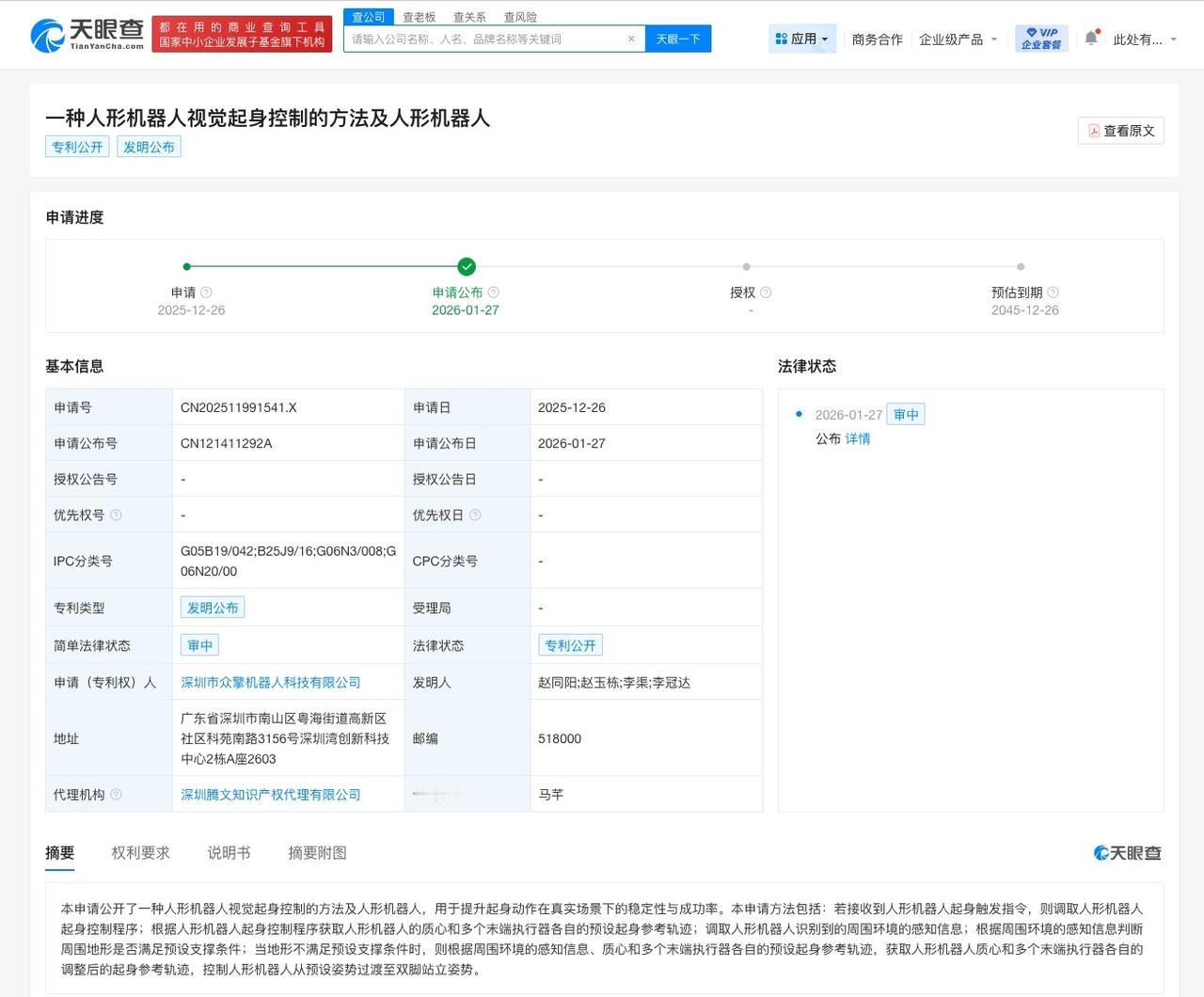Image resolution: width=1204 pixels, height=997 pixels.
Task: Clear the search box with the × icon
Action: [630, 39]
